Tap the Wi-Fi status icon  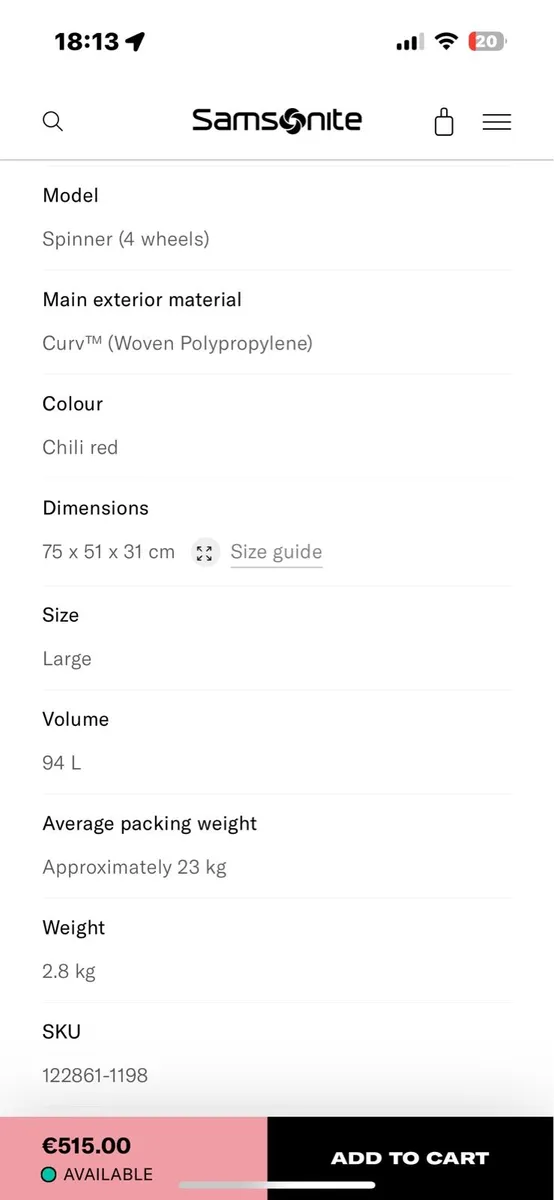447,42
